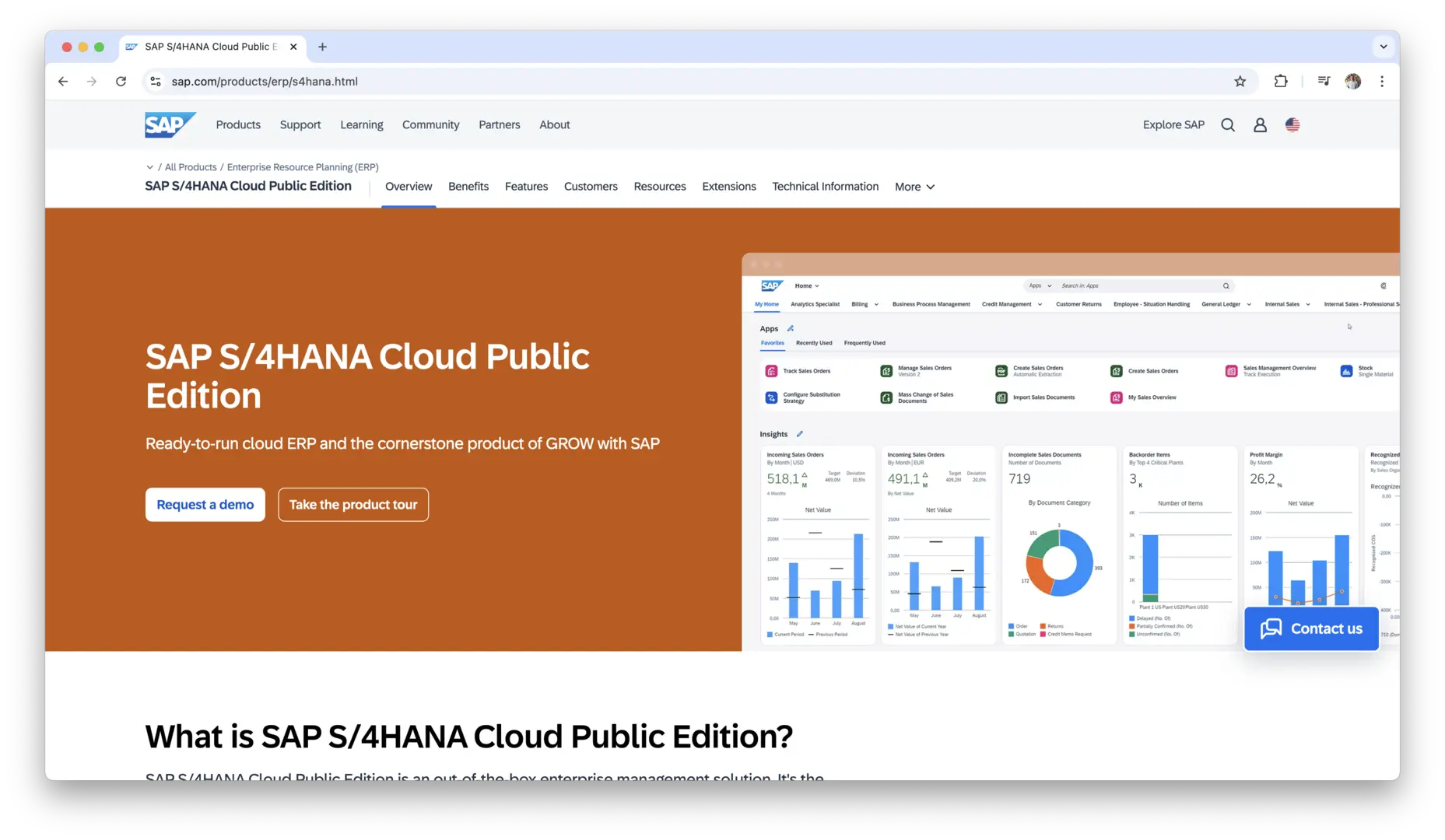The image size is (1445, 840).
Task: Open the Partners menu
Action: 499,124
